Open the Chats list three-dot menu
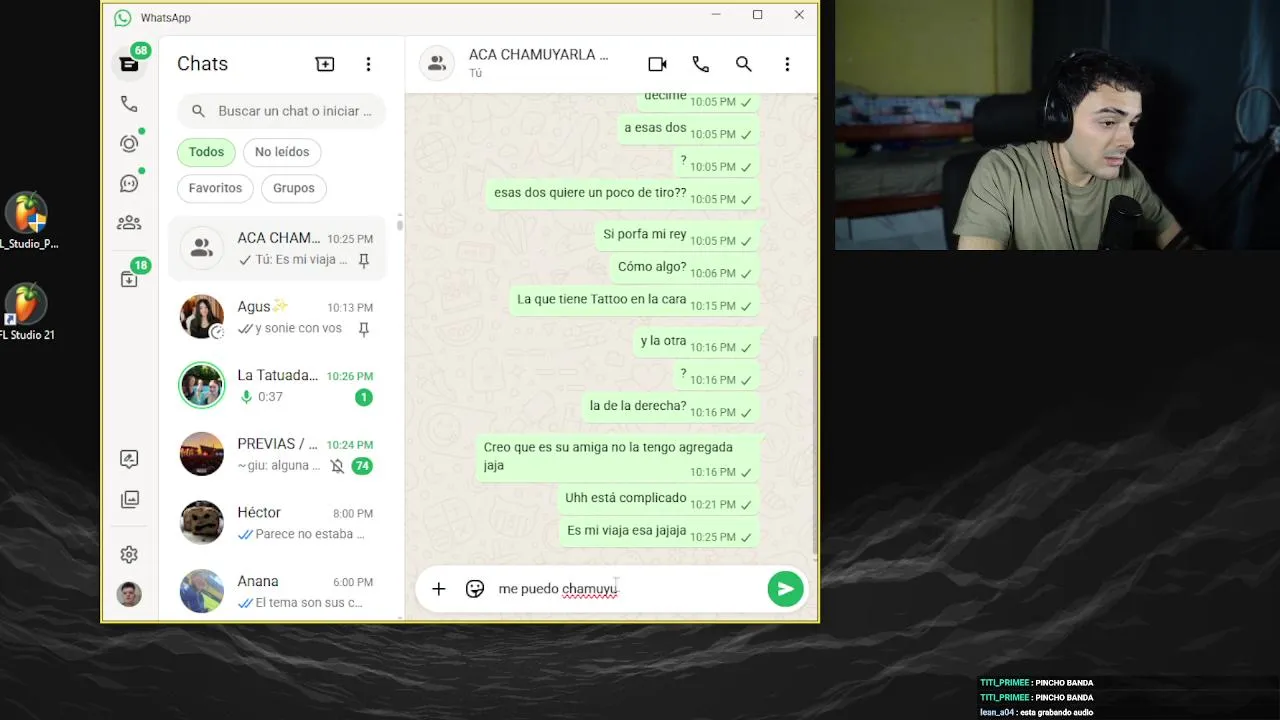Screen dimensions: 1280x720 pyautogui.click(x=368, y=64)
